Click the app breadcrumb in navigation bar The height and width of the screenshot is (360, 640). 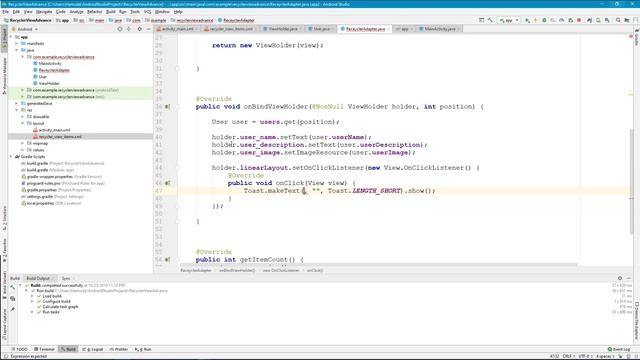63,20
